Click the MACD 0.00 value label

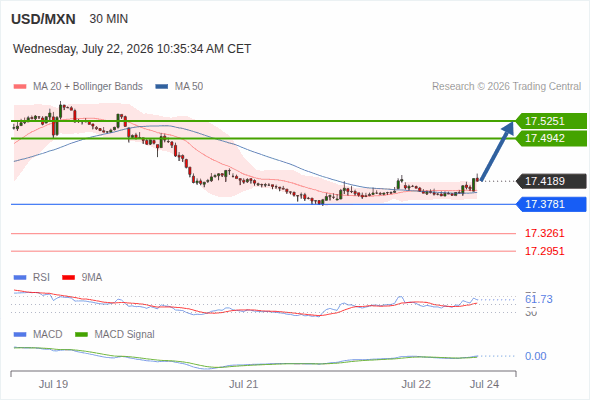(535, 356)
